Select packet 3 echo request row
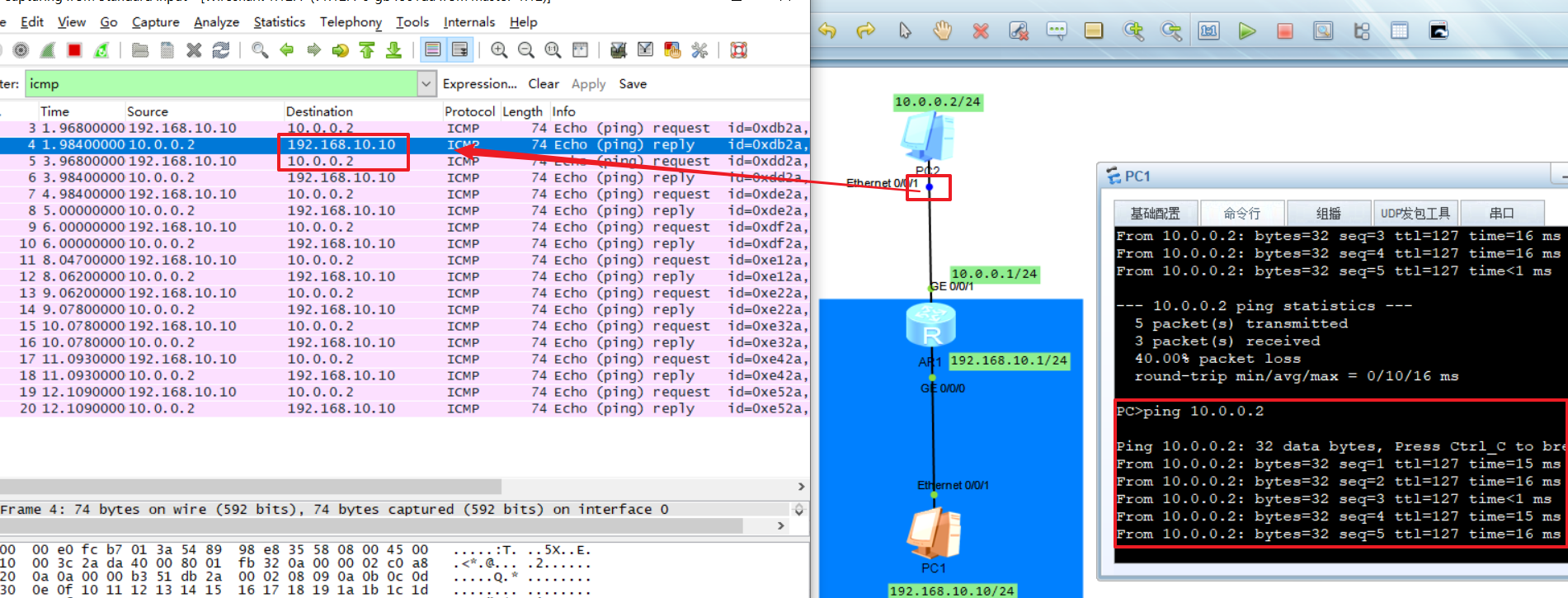 [404, 128]
